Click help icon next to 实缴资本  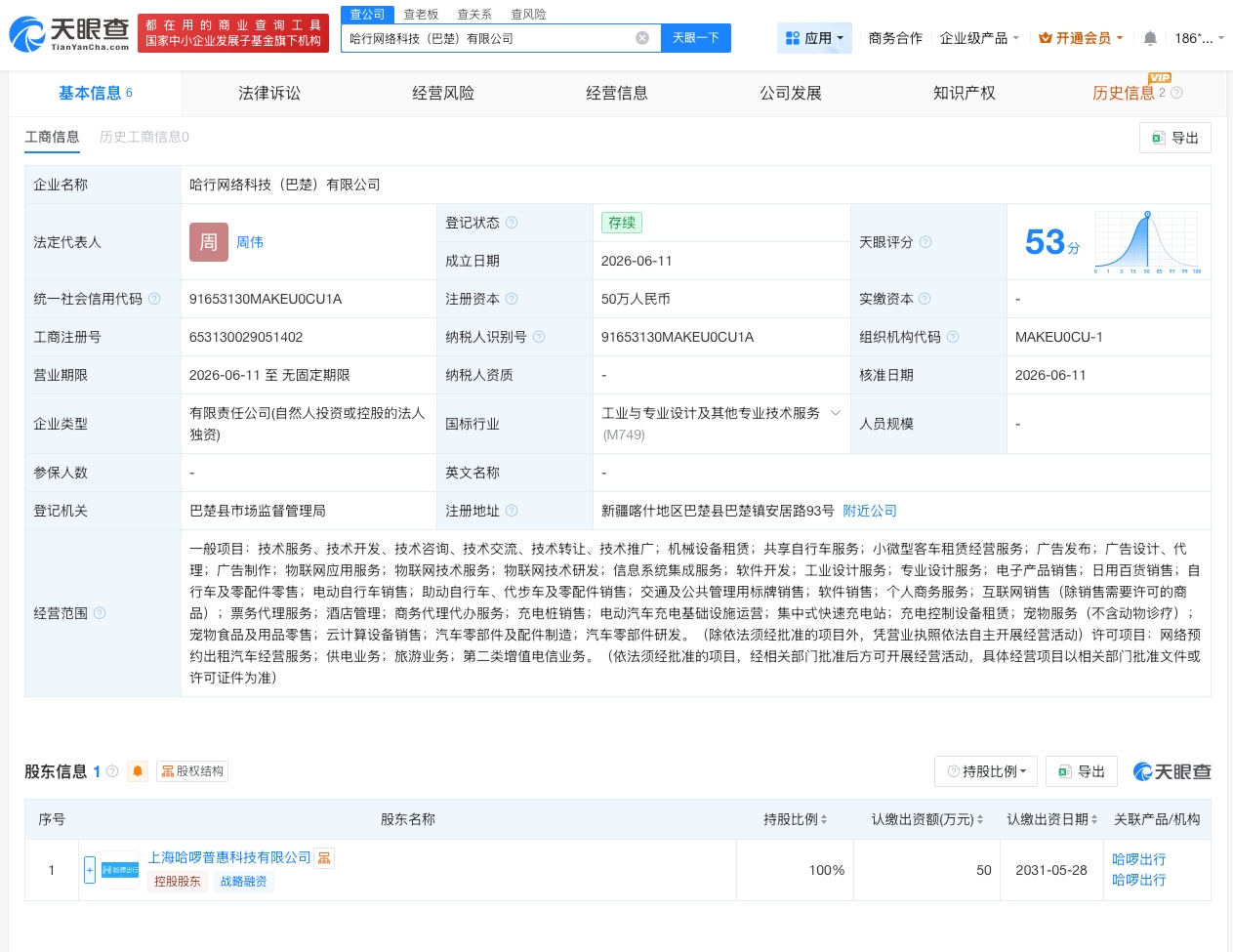click(x=925, y=299)
